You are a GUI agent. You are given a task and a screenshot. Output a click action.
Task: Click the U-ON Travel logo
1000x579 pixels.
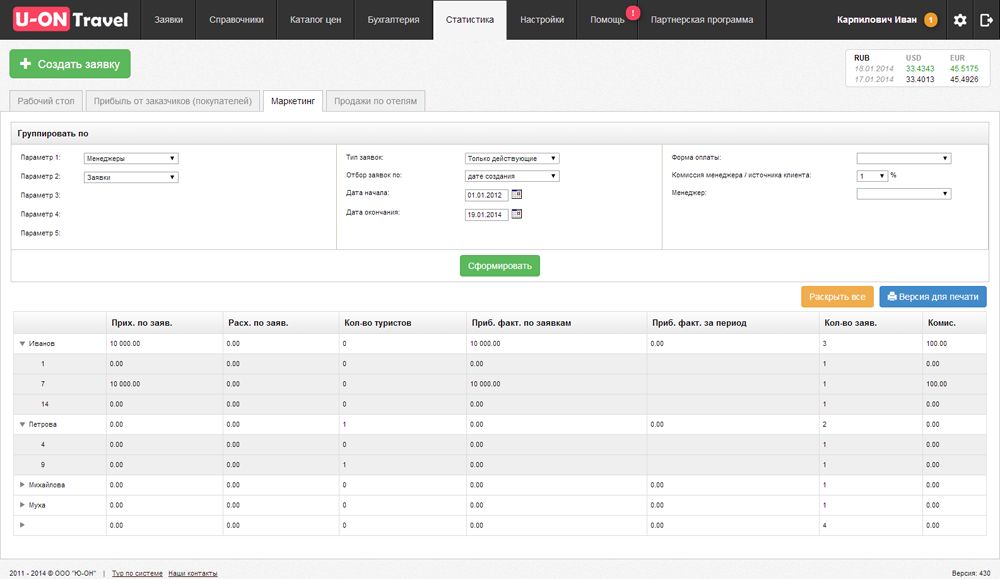(71, 20)
